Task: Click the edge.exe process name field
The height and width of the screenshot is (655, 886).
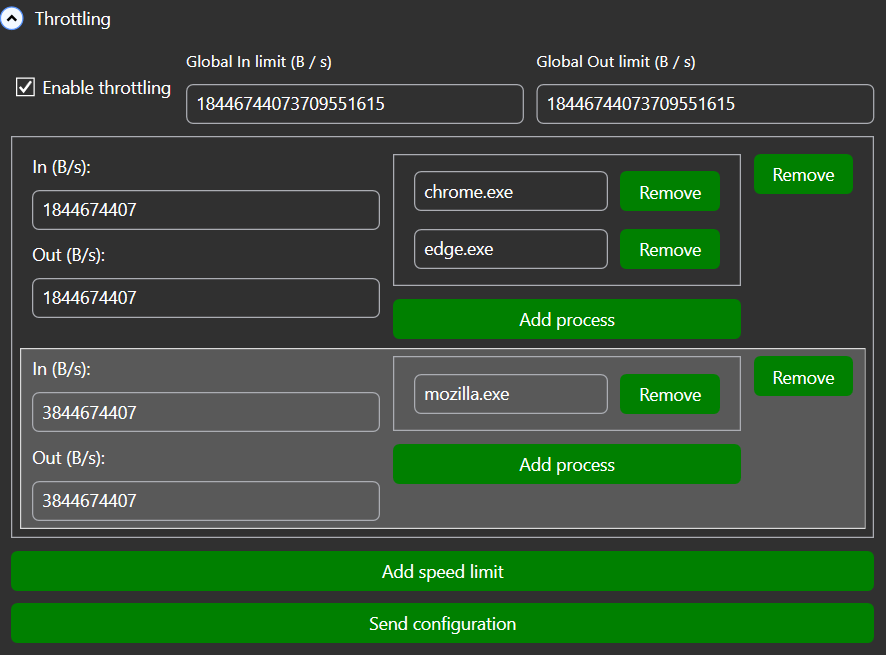Action: click(510, 249)
